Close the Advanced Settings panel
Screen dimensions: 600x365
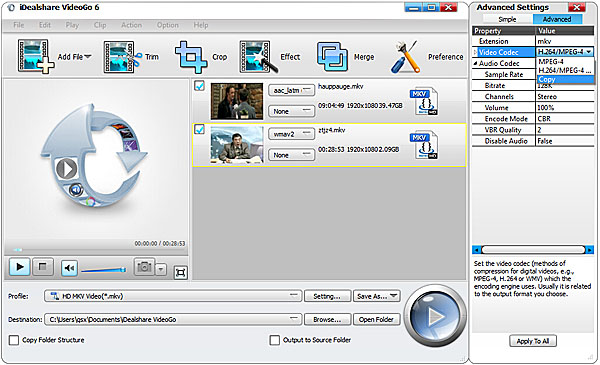point(577,8)
